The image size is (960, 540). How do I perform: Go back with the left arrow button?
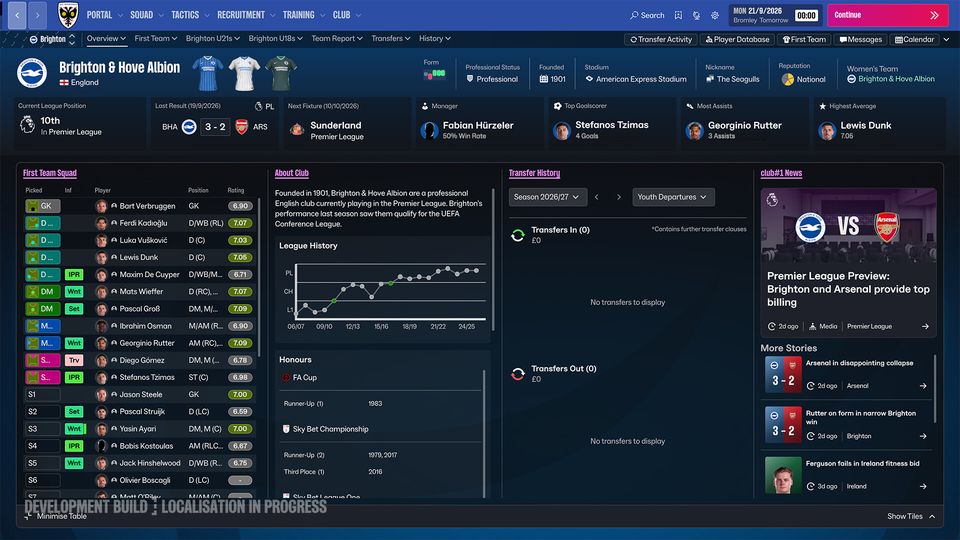point(17,15)
